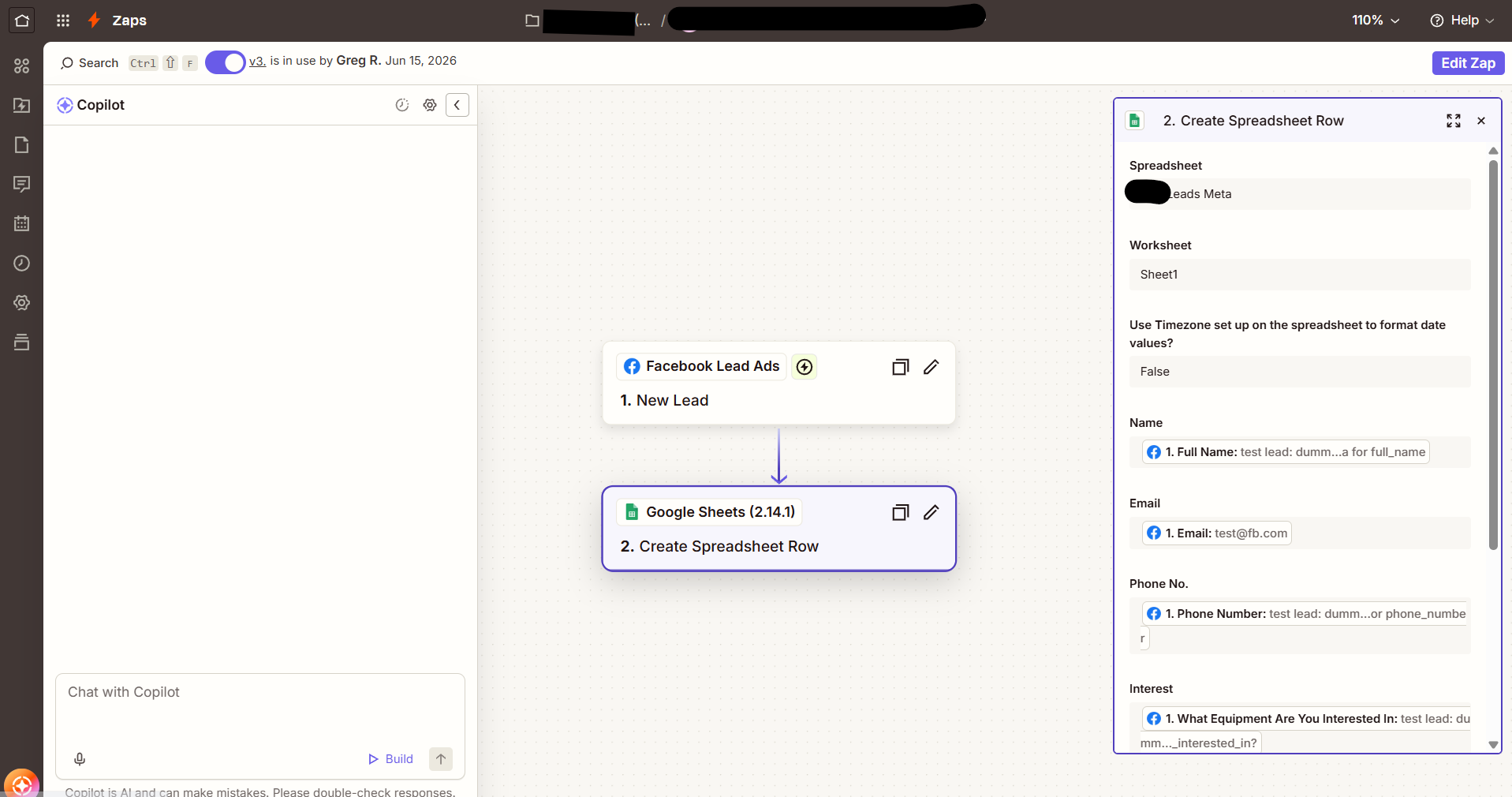The width and height of the screenshot is (1512, 797).
Task: Click the panel vertical scrollbar
Action: coord(1493,355)
